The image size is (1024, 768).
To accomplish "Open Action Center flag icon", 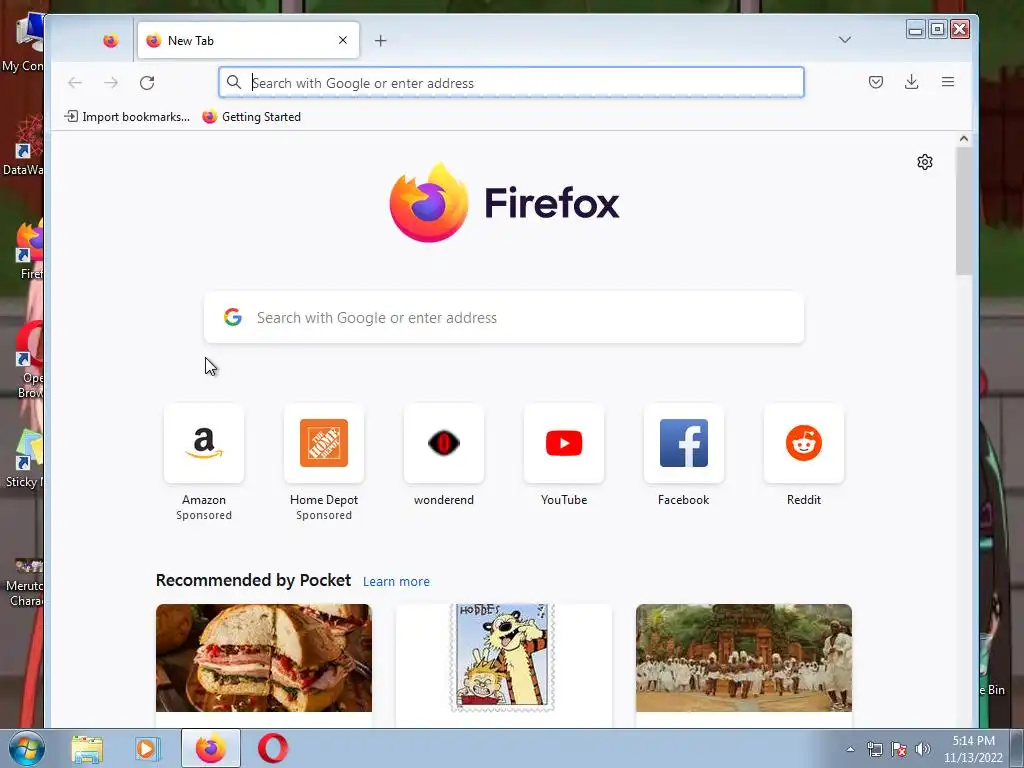I will 899,749.
